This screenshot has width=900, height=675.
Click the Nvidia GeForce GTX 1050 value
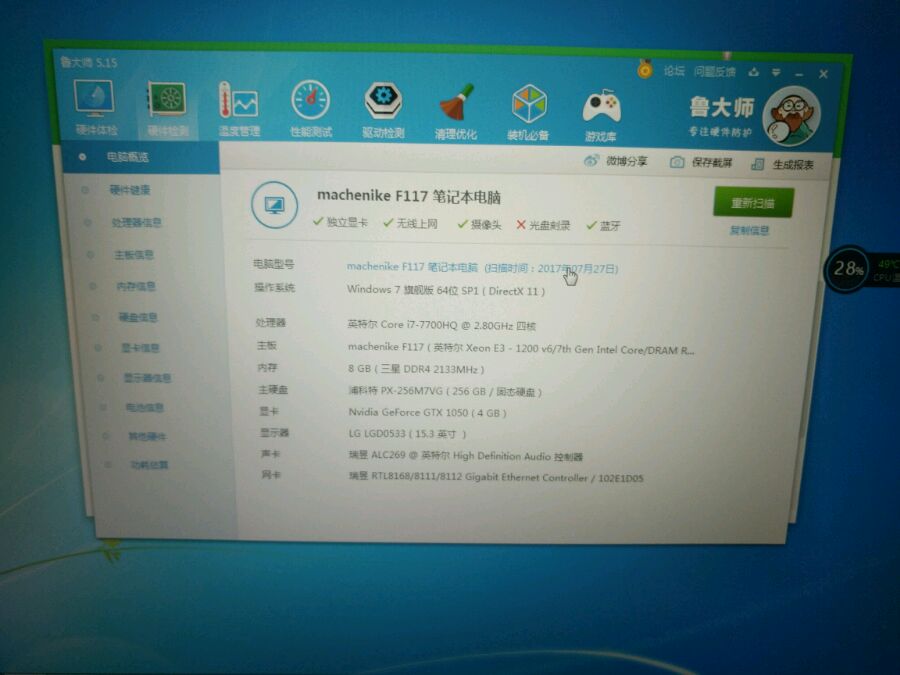[427, 412]
